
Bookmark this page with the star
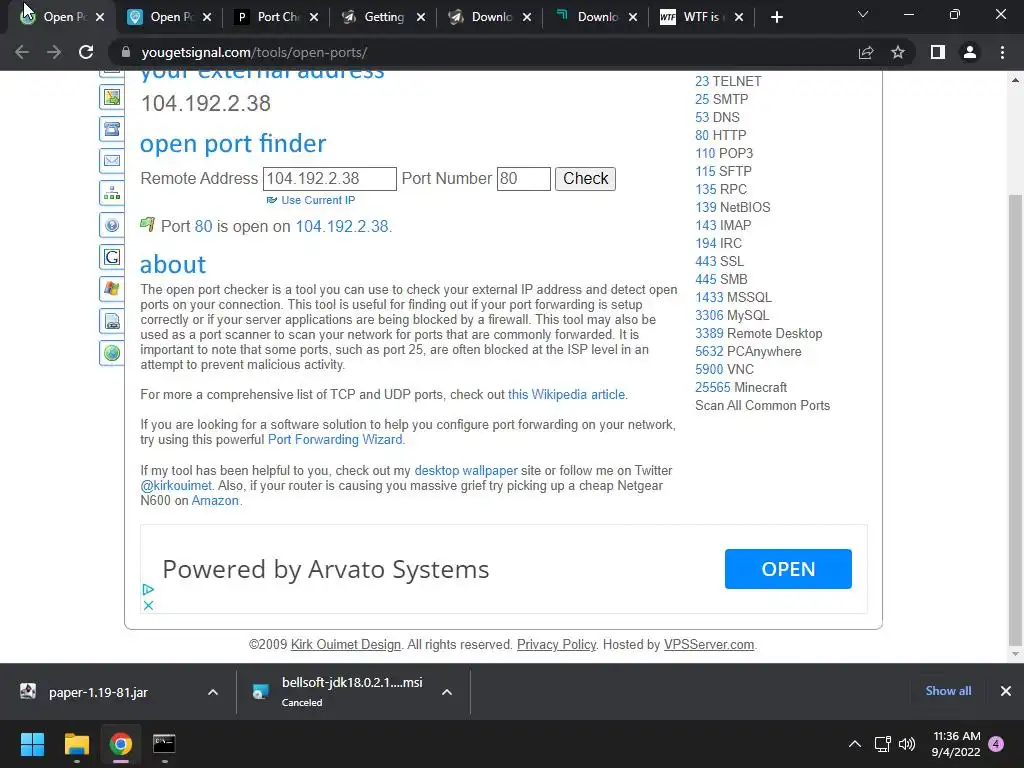pos(898,52)
